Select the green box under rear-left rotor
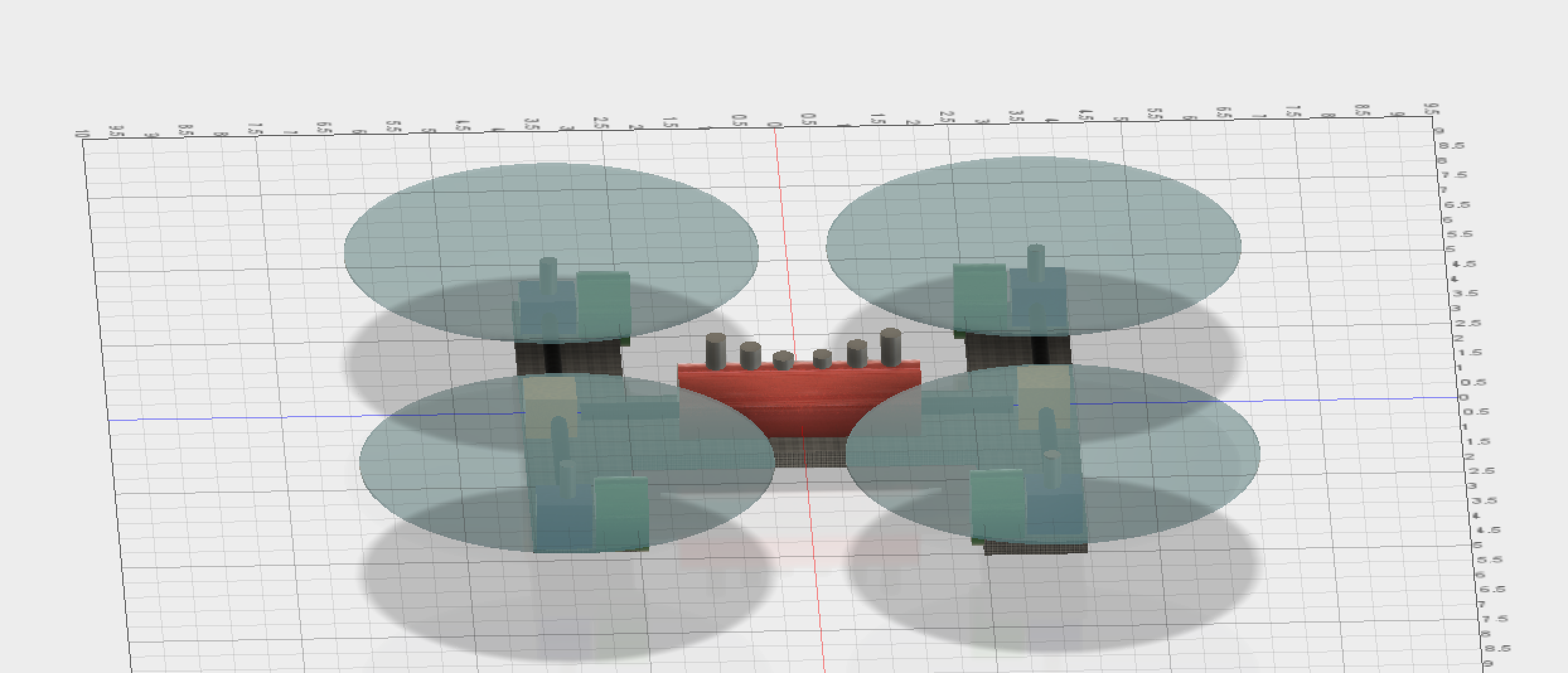The width and height of the screenshot is (1568, 673). pos(603,302)
